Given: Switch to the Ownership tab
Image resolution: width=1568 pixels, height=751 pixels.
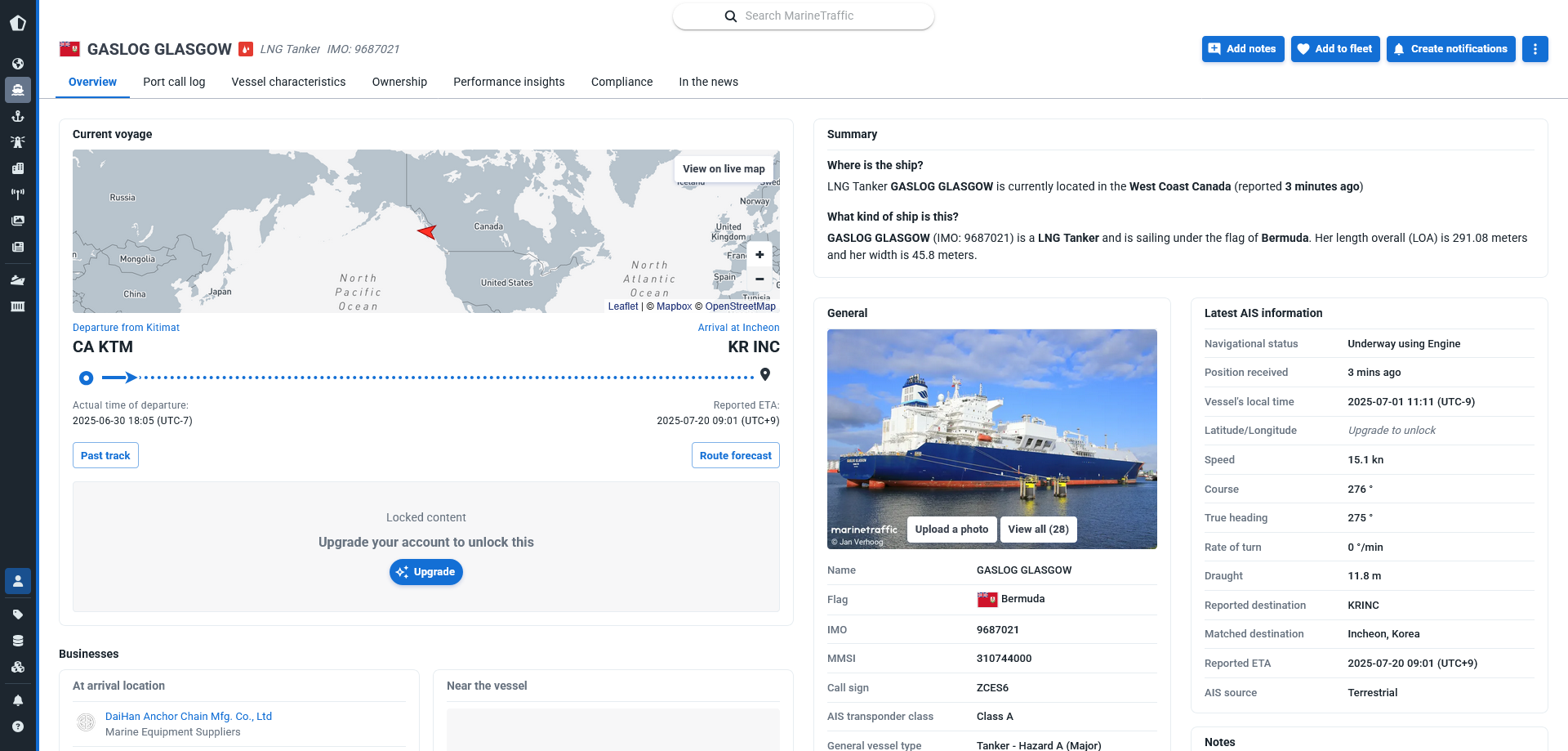Looking at the screenshot, I should (399, 82).
